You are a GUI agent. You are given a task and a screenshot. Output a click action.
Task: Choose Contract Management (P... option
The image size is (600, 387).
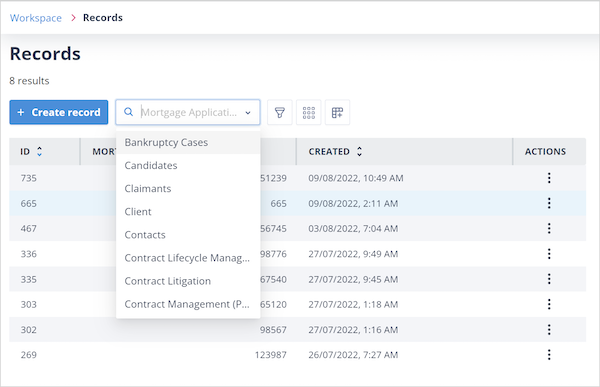point(188,304)
